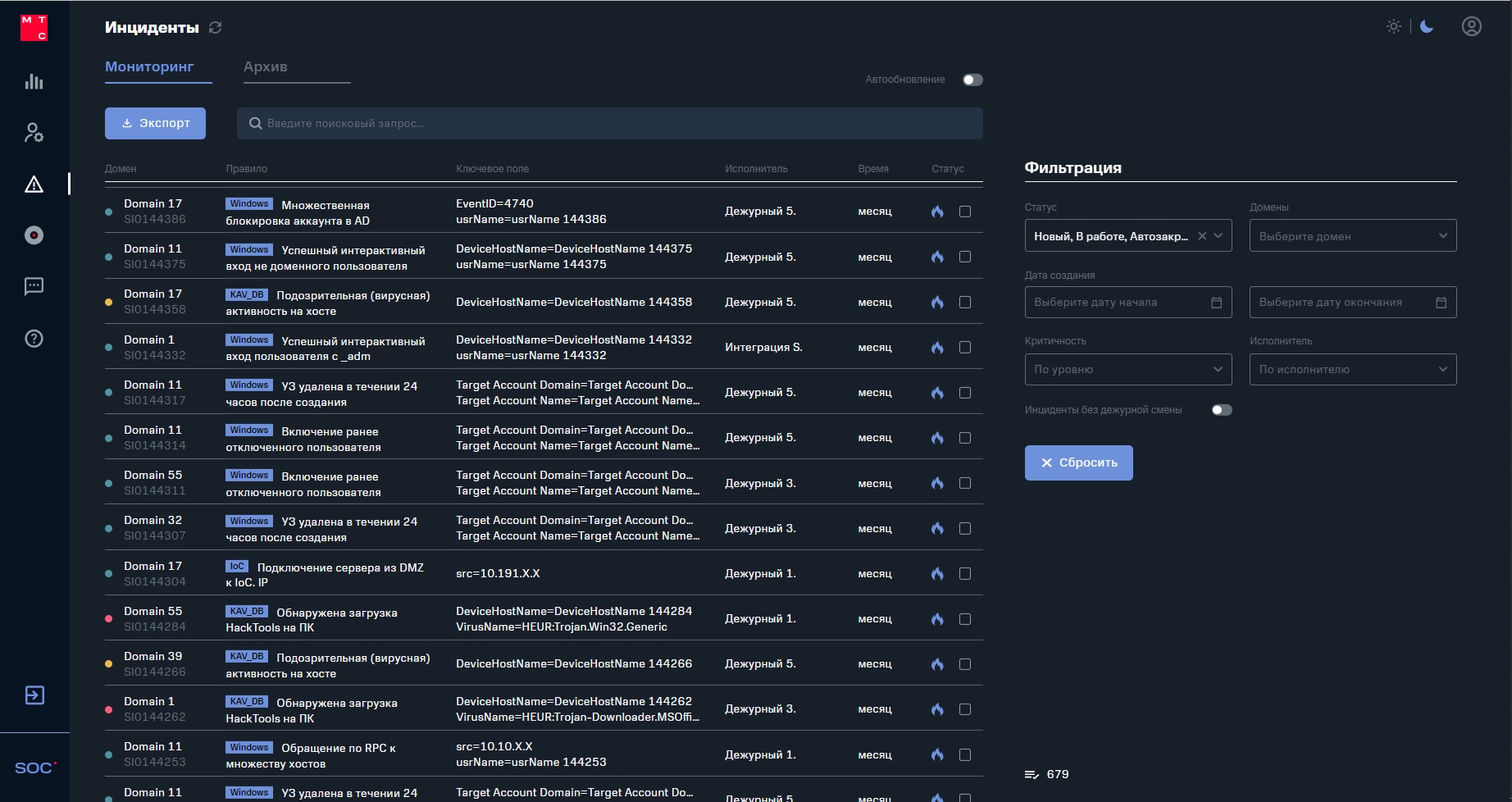
Task: Click the refresh icon next to Инциденты
Action: pyautogui.click(x=216, y=28)
